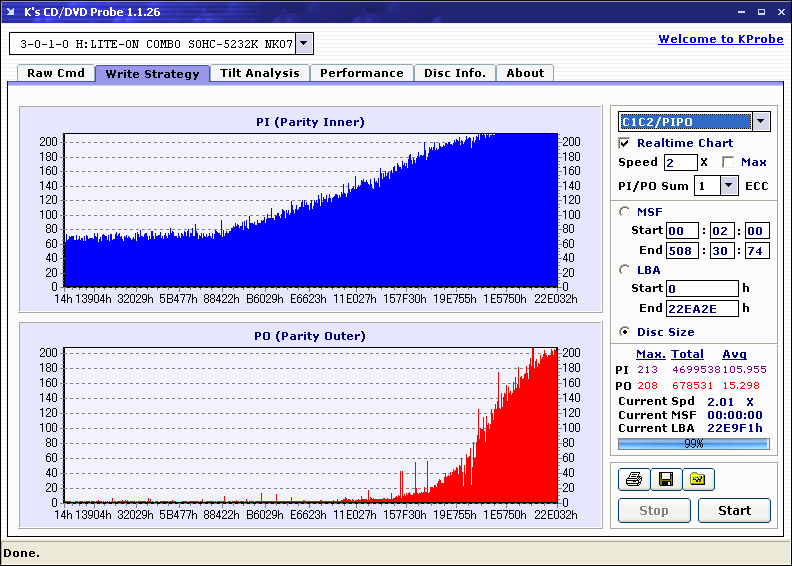Click the Current Spd value 2.01

tap(720, 402)
